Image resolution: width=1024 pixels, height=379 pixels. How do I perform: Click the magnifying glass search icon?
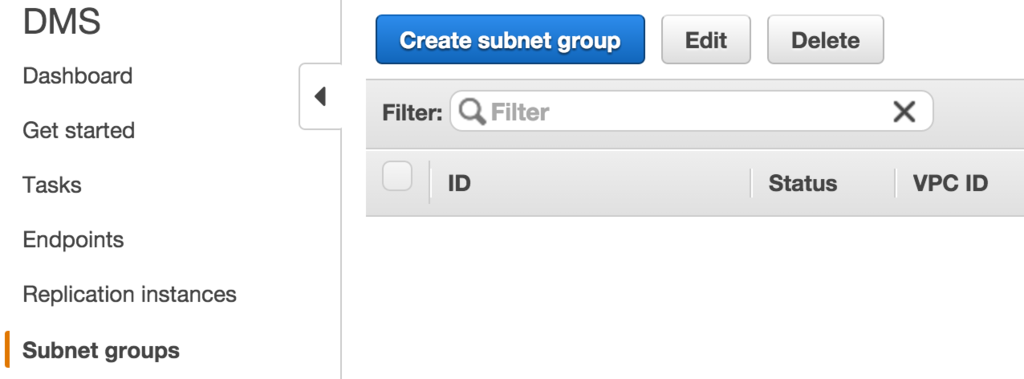point(472,112)
